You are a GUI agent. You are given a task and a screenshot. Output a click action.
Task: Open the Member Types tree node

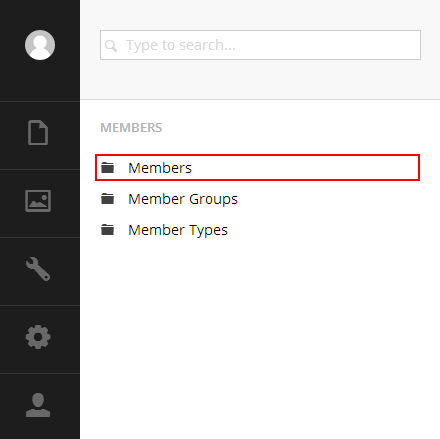178,230
